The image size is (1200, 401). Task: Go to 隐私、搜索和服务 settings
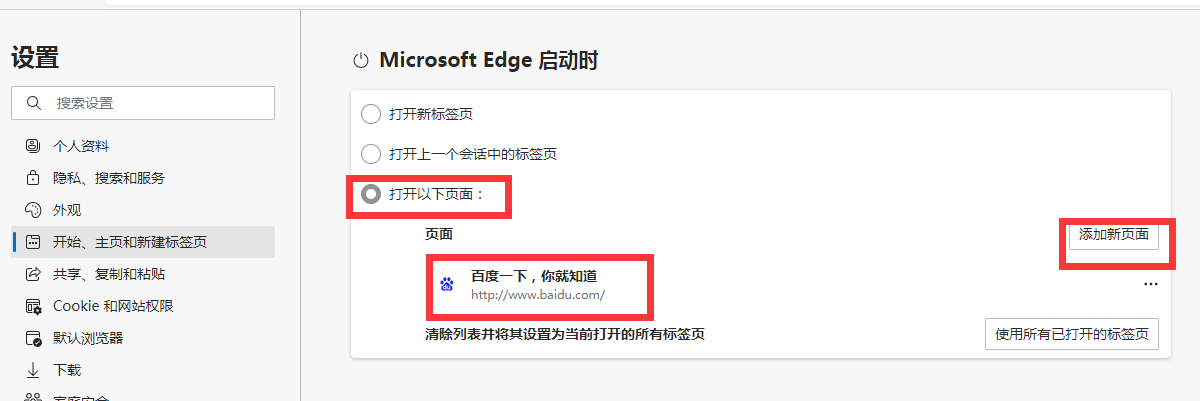click(109, 178)
